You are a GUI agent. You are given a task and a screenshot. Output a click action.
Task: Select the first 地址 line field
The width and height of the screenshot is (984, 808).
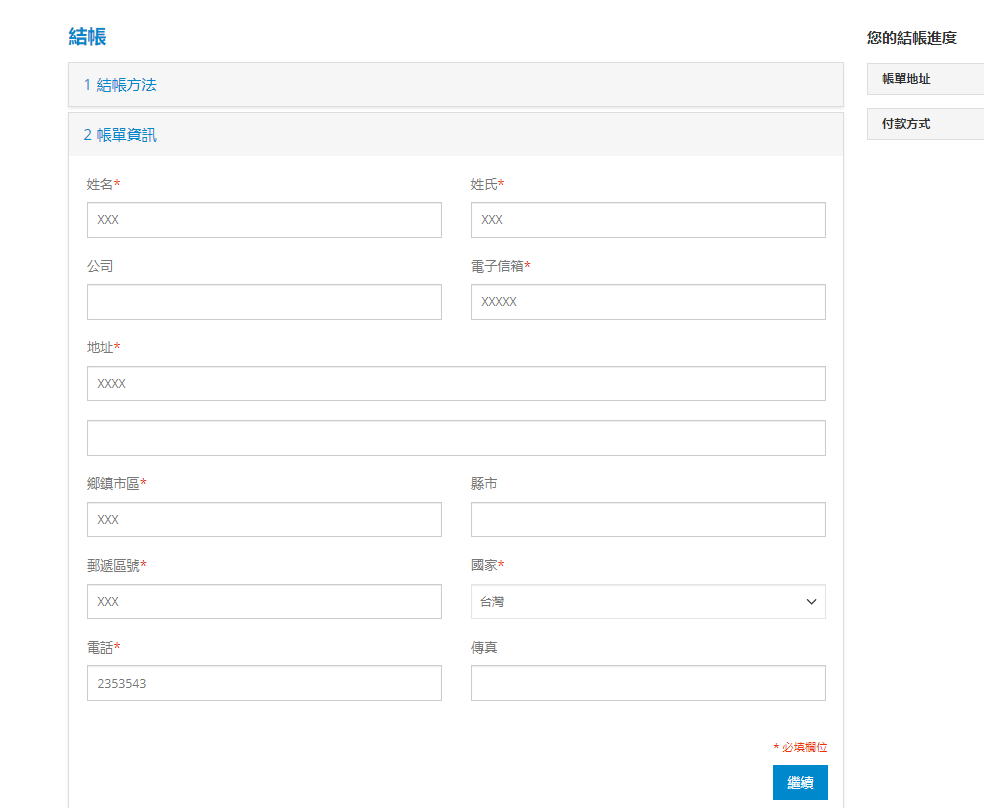click(x=456, y=383)
